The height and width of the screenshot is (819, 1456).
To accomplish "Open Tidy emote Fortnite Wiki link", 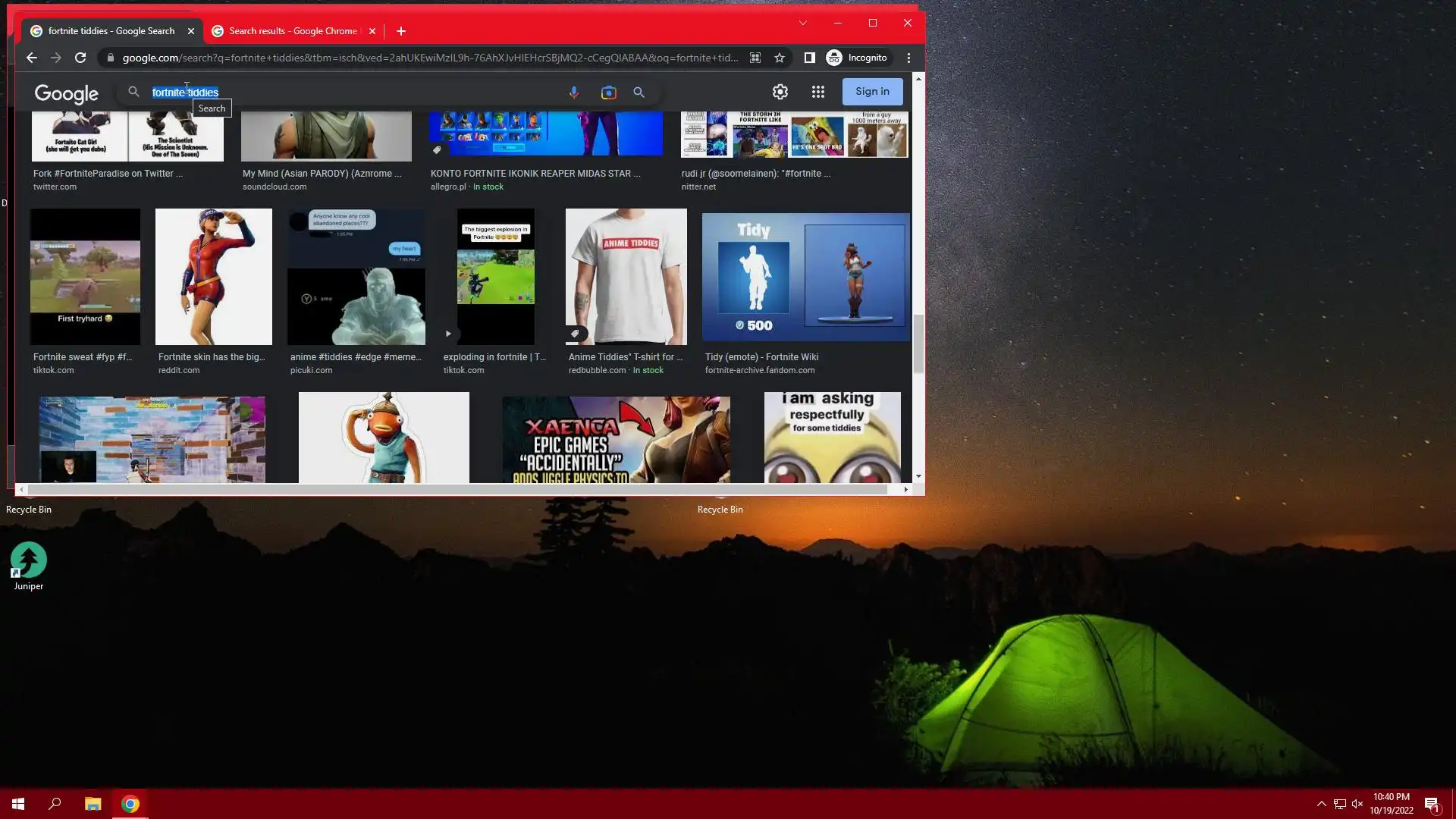I will point(761,357).
